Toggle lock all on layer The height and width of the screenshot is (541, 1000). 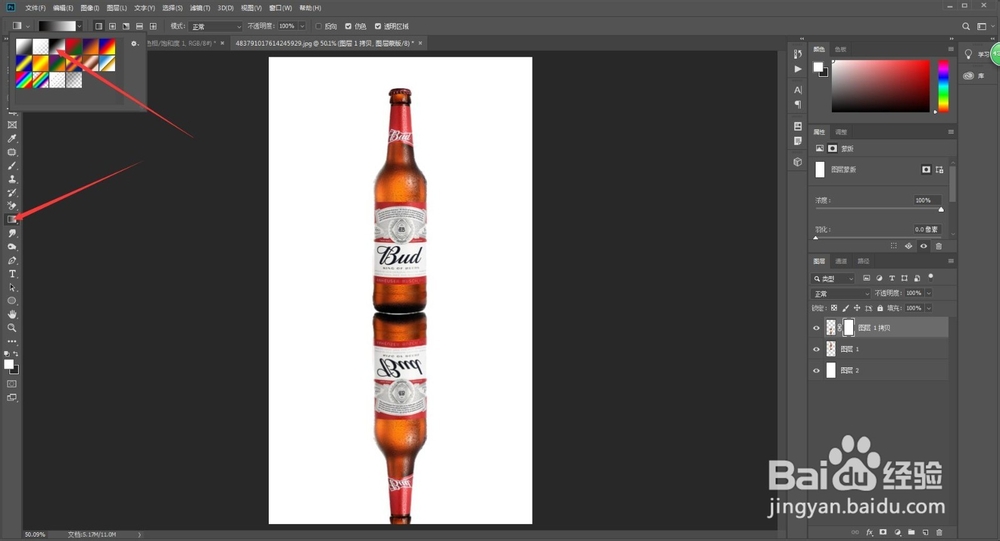(880, 308)
